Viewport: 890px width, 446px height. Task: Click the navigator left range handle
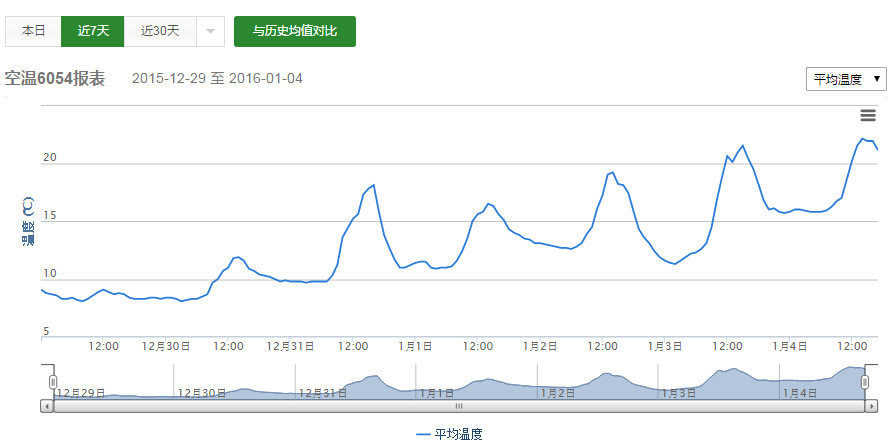(53, 382)
